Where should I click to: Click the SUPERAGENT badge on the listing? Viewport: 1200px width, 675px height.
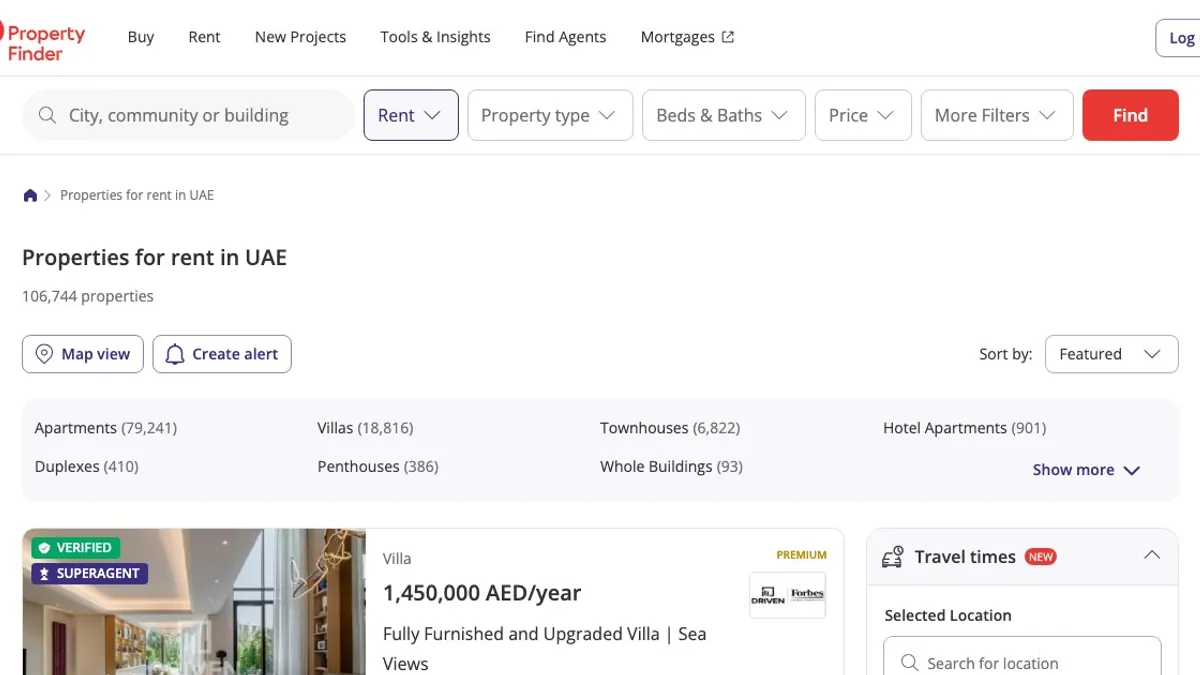(89, 573)
